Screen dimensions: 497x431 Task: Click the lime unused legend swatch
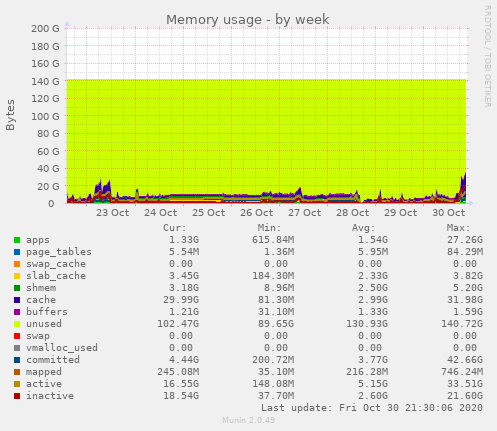[x=17, y=324]
